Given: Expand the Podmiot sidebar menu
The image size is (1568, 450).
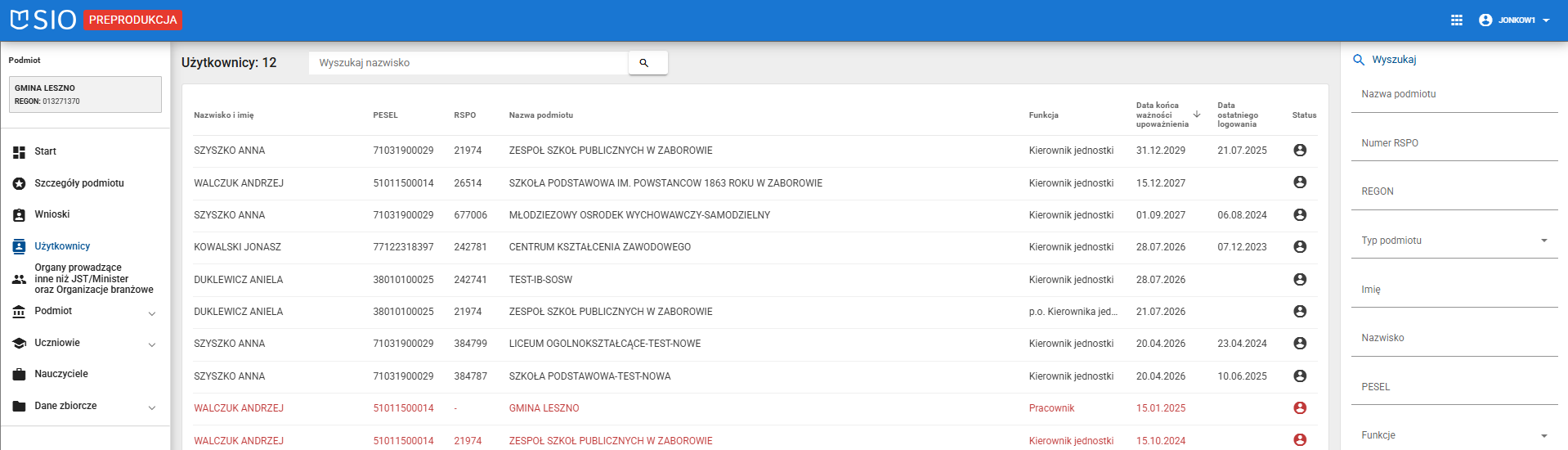Looking at the screenshot, I should 151,313.
